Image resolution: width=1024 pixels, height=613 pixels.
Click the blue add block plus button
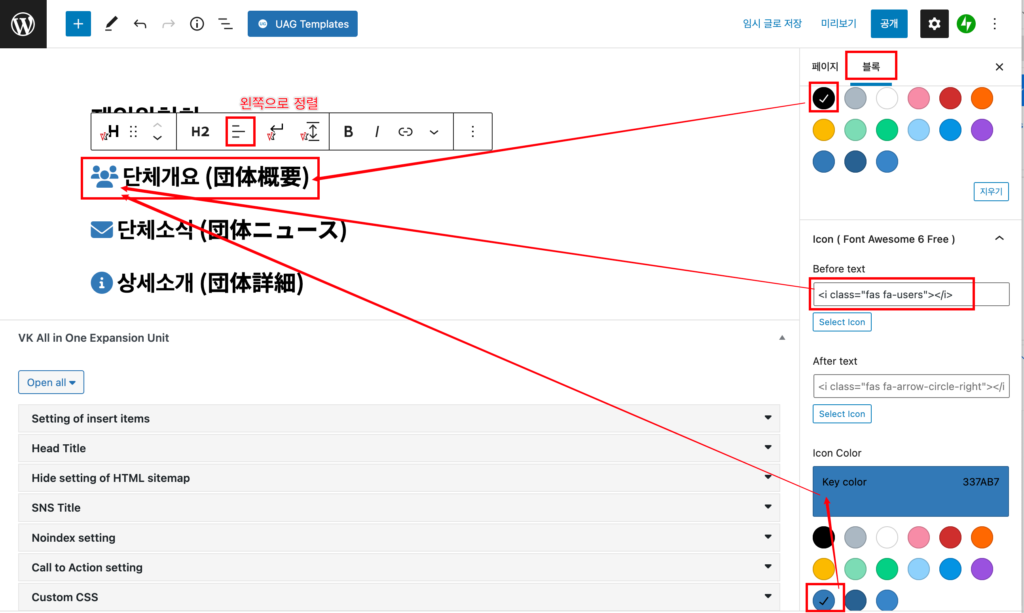coord(78,24)
